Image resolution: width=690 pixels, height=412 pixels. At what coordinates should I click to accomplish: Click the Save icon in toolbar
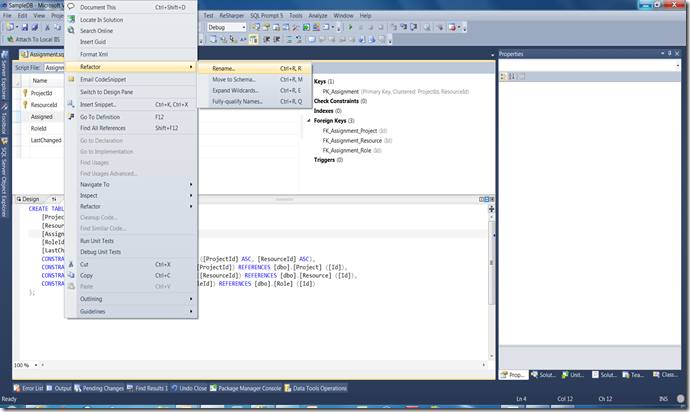coord(25,27)
